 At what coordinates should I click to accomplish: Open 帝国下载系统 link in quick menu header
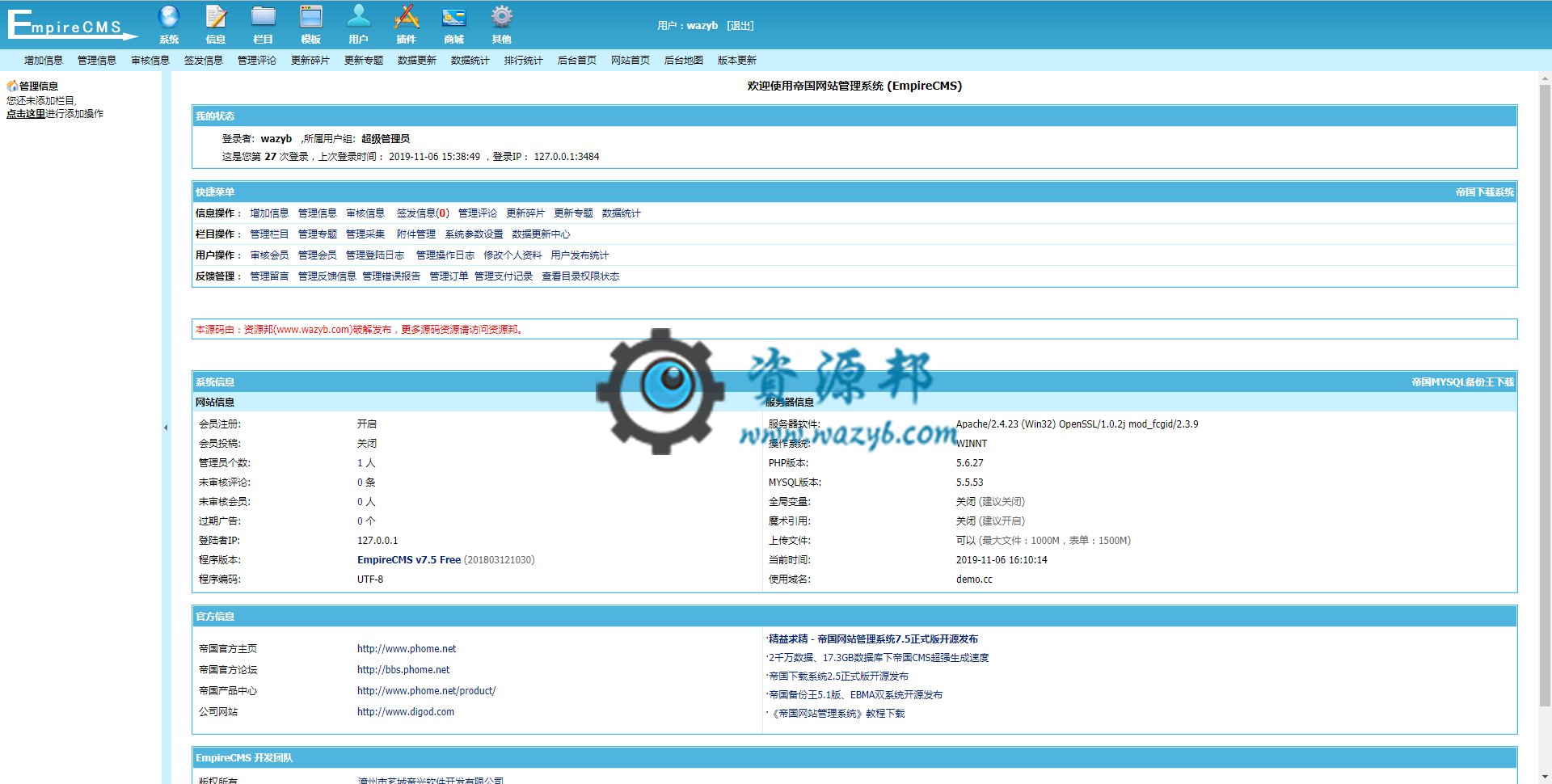click(x=1485, y=192)
